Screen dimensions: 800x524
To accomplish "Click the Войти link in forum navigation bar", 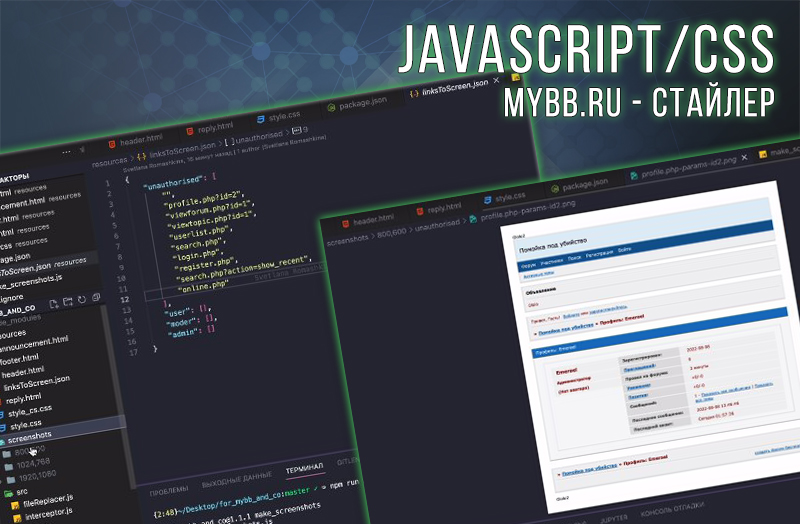I will [x=624, y=249].
